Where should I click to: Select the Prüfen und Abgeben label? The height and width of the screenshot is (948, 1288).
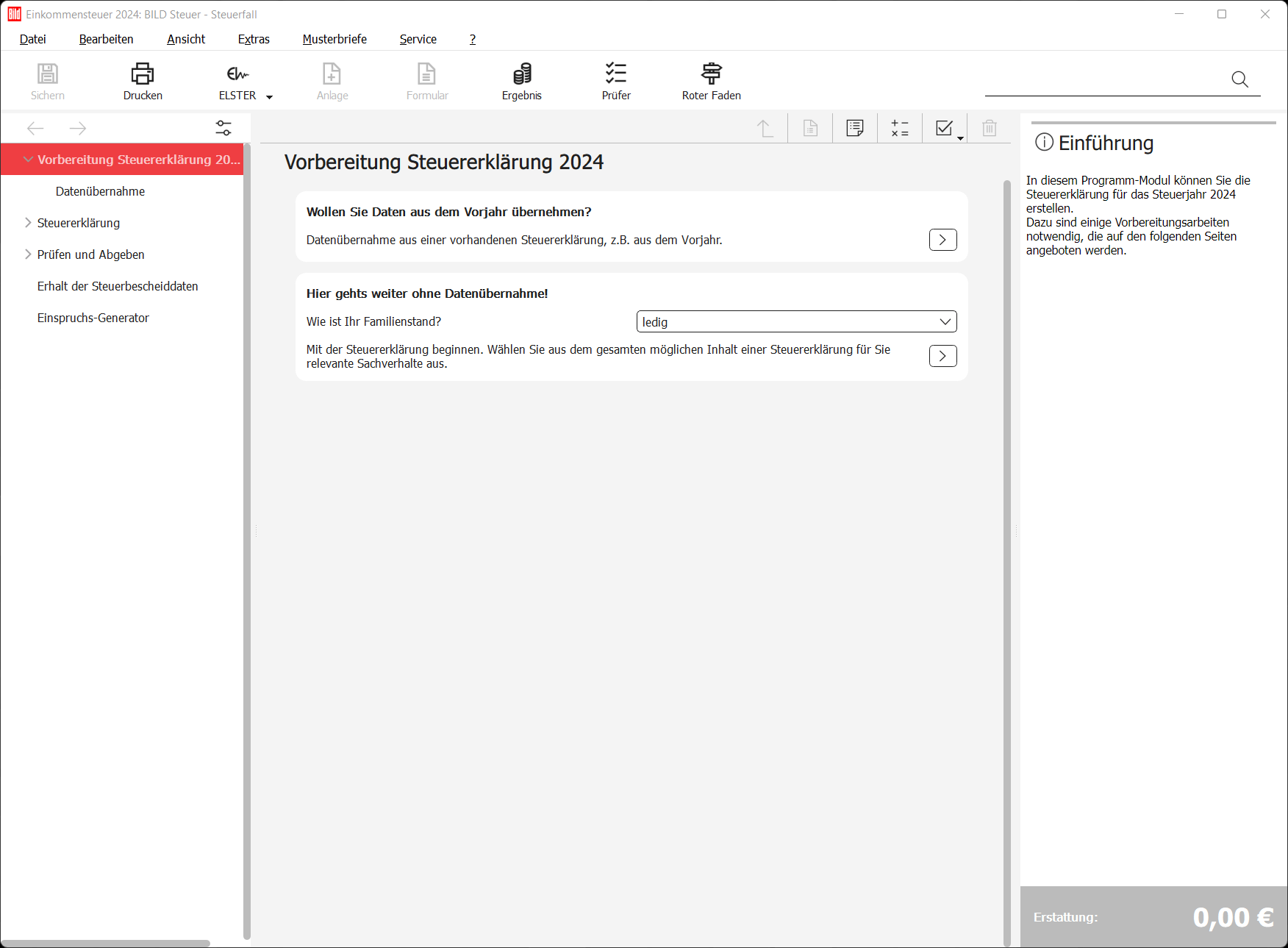(91, 254)
